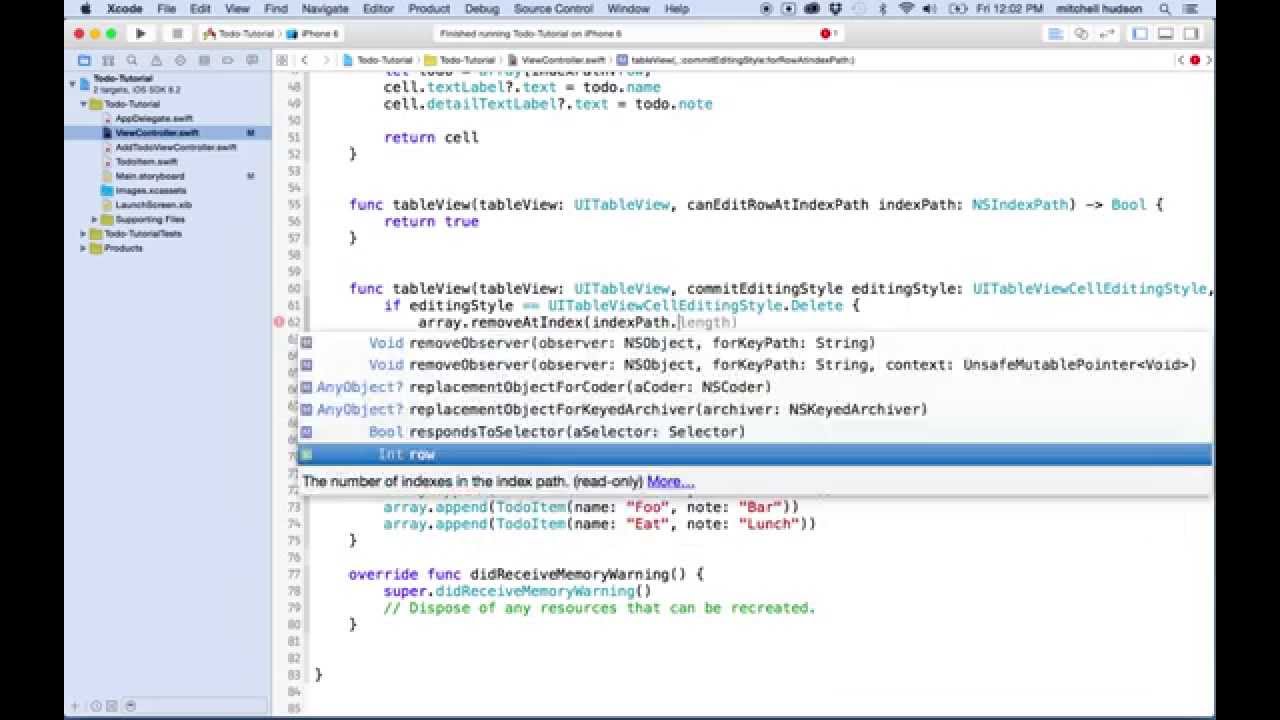The width and height of the screenshot is (1280, 720).
Task: Show the Project navigator
Action: click(84, 60)
